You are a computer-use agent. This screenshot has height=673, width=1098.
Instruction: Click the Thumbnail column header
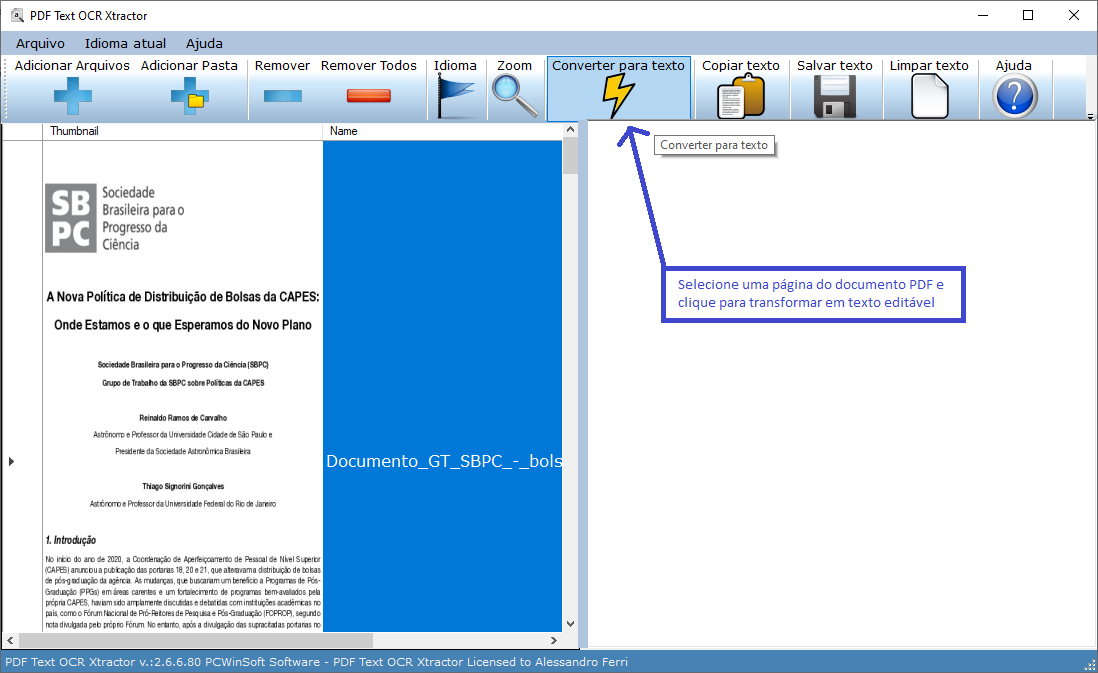tap(75, 130)
